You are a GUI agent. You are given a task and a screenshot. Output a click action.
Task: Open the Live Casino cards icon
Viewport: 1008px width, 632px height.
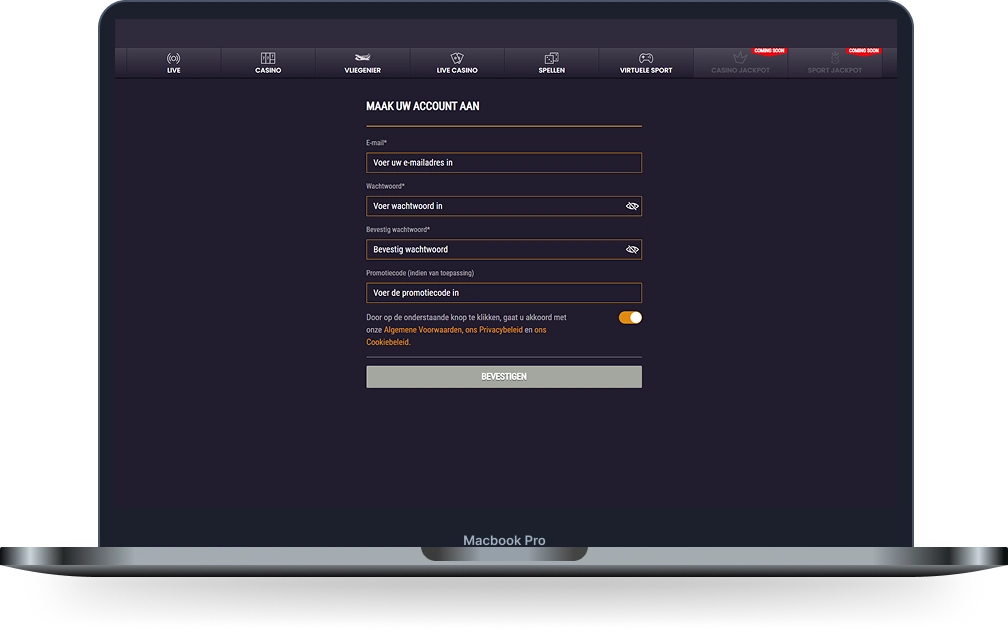(457, 58)
